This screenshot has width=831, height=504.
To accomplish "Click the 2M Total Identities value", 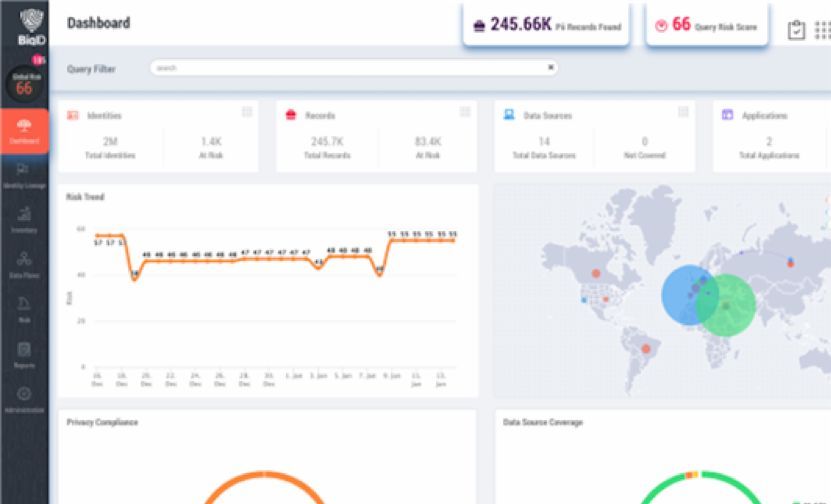I will coord(110,142).
